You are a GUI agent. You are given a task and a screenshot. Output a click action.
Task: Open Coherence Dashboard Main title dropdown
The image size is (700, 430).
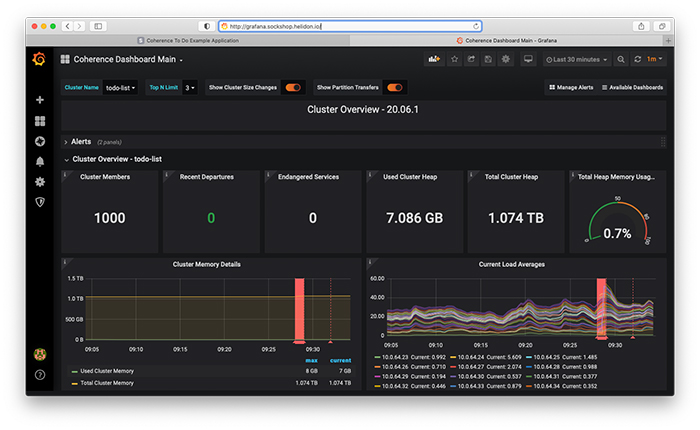click(128, 59)
